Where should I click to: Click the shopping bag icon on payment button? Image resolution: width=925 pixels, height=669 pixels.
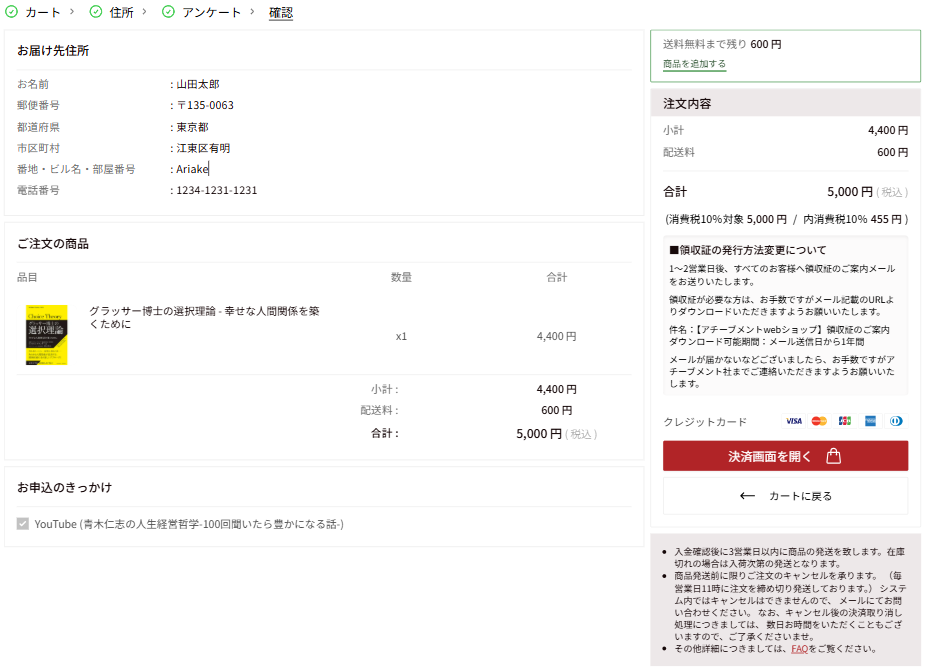click(834, 456)
